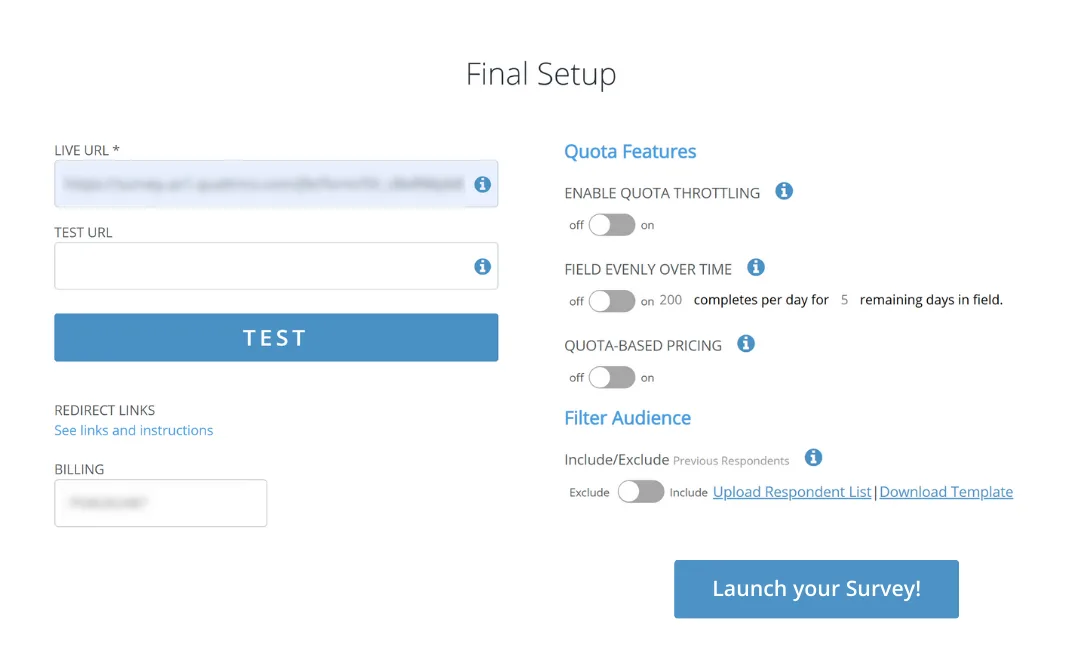Enable the Field Evenly Over Time toggle
Image resolution: width=1090 pixels, height=668 pixels.
click(611, 301)
